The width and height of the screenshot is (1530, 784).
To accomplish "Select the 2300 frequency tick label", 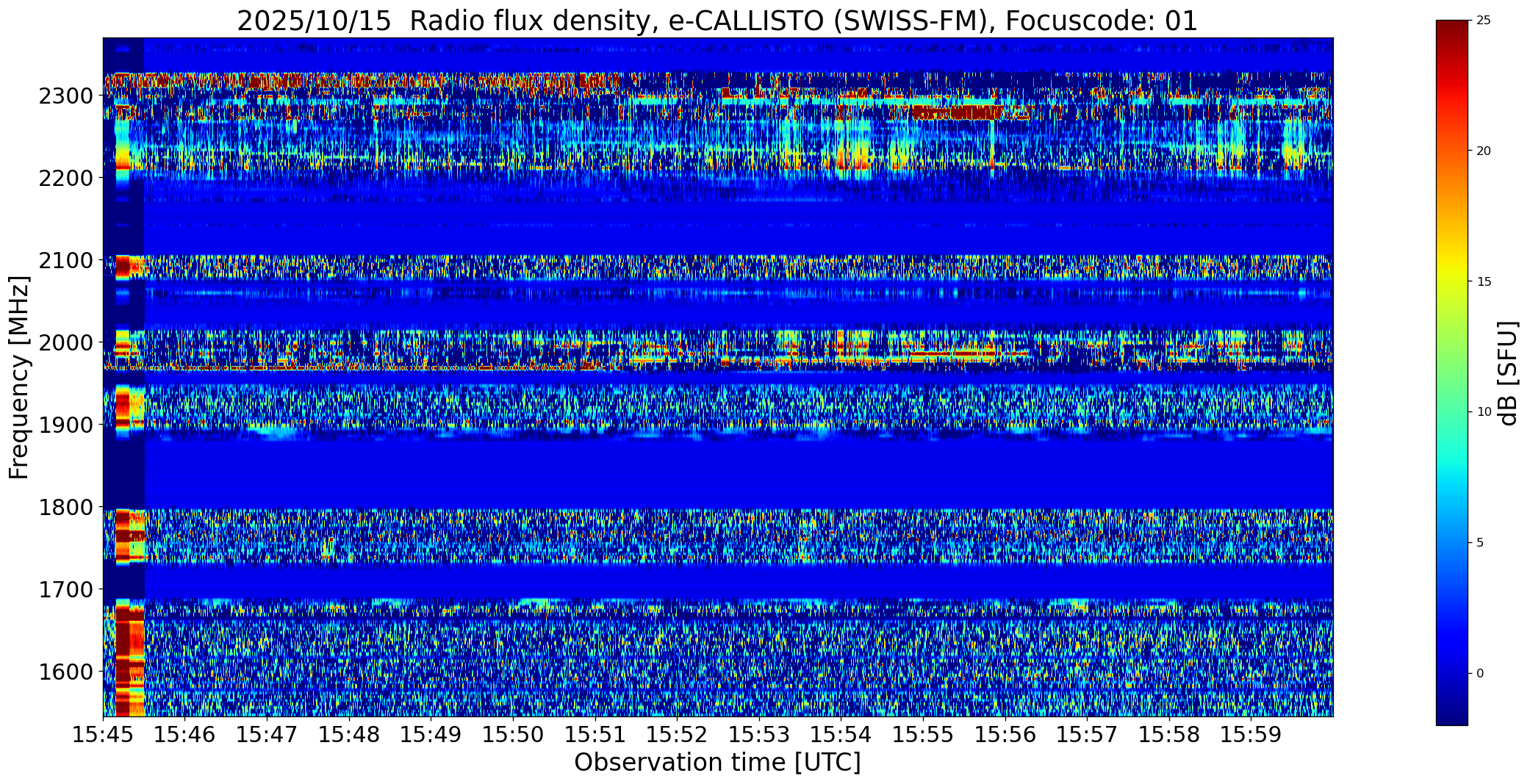I will [x=68, y=96].
